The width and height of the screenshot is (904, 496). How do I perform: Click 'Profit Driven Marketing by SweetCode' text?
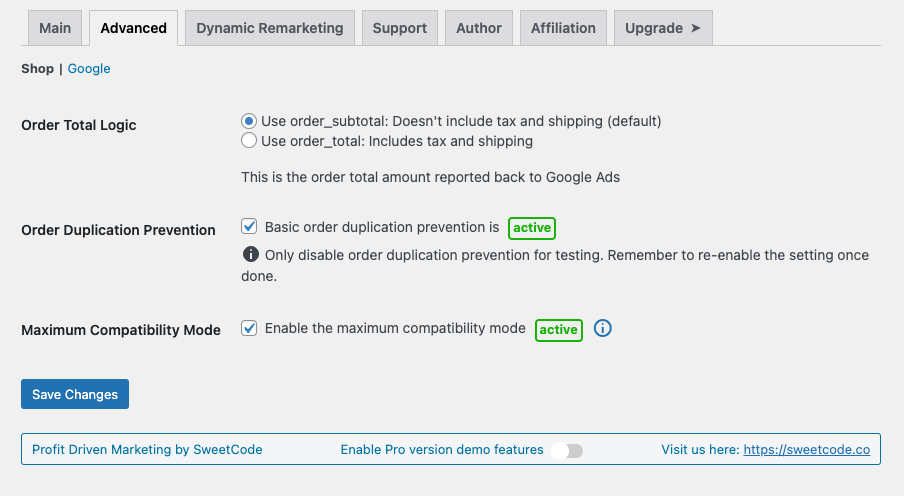[147, 449]
